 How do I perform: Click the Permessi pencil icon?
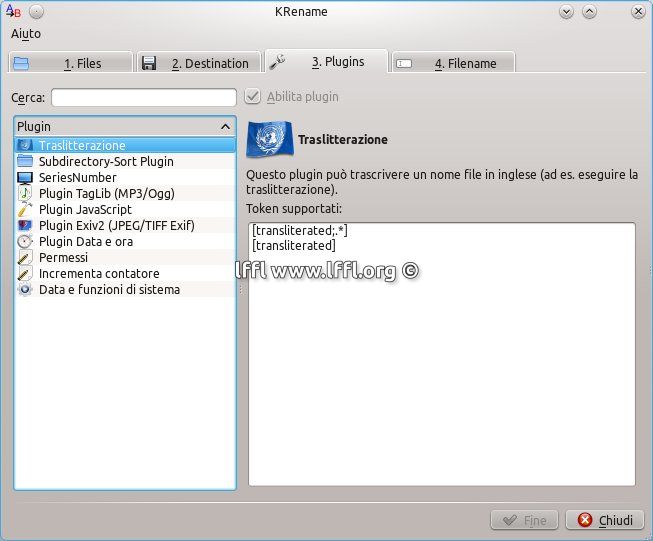point(25,257)
